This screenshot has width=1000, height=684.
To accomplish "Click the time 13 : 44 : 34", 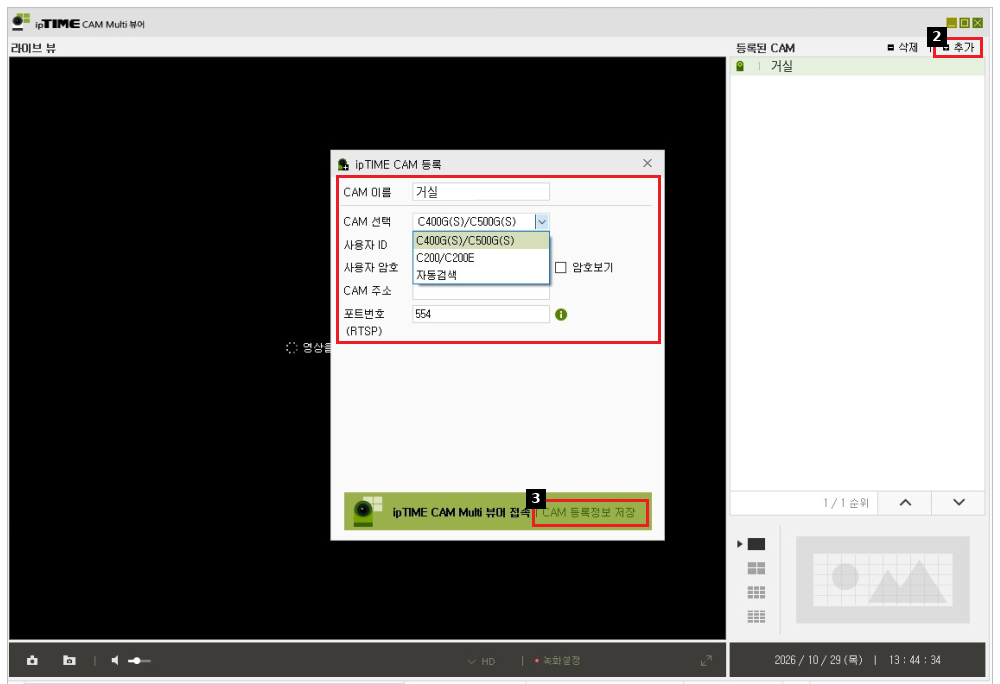I will pyautogui.click(x=915, y=660).
